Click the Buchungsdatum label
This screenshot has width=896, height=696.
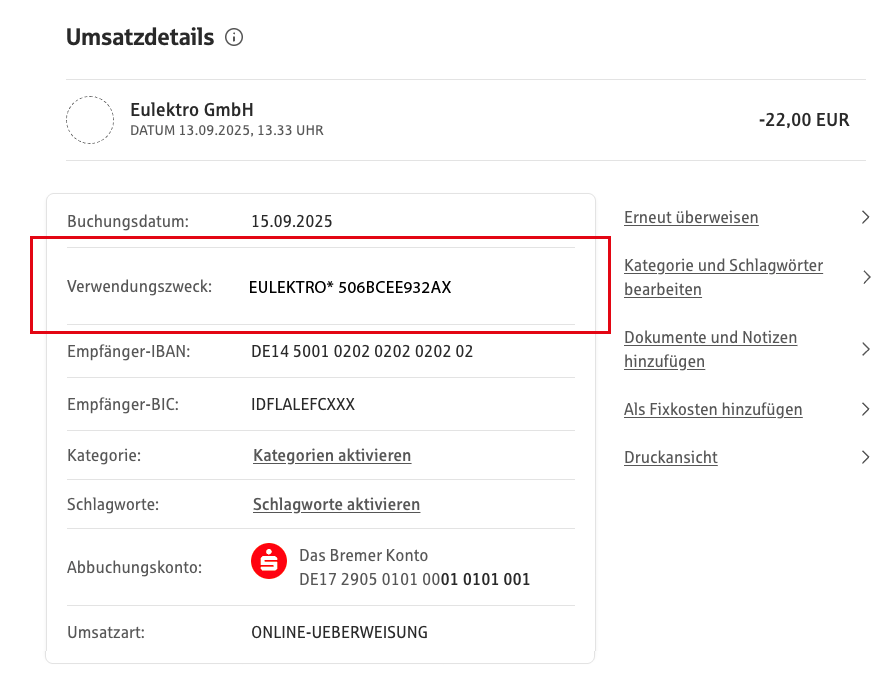(x=128, y=221)
